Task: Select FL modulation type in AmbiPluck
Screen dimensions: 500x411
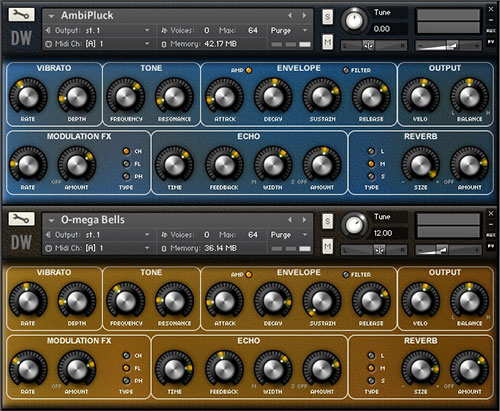Action: tap(126, 164)
